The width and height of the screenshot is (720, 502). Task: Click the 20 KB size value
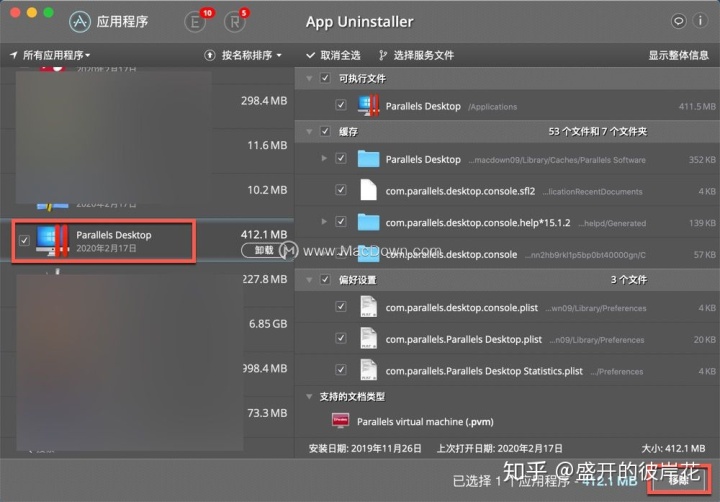704,340
